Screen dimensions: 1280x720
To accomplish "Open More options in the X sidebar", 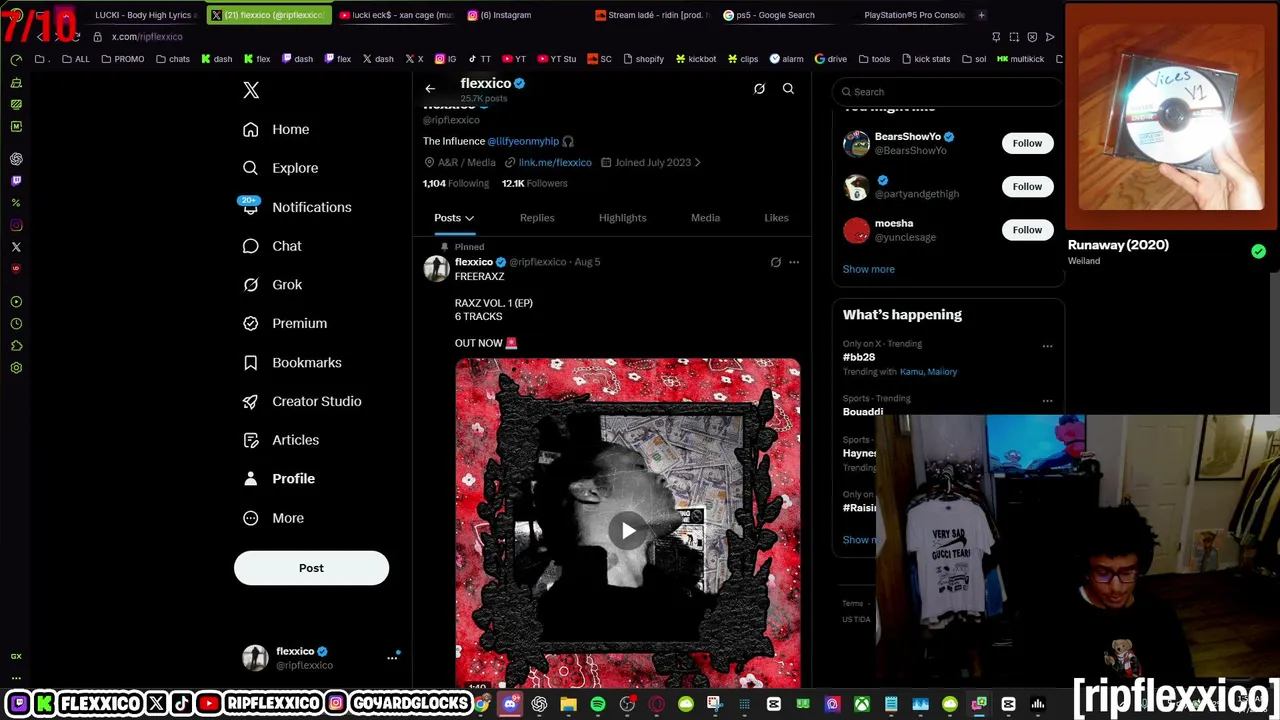I will point(273,518).
